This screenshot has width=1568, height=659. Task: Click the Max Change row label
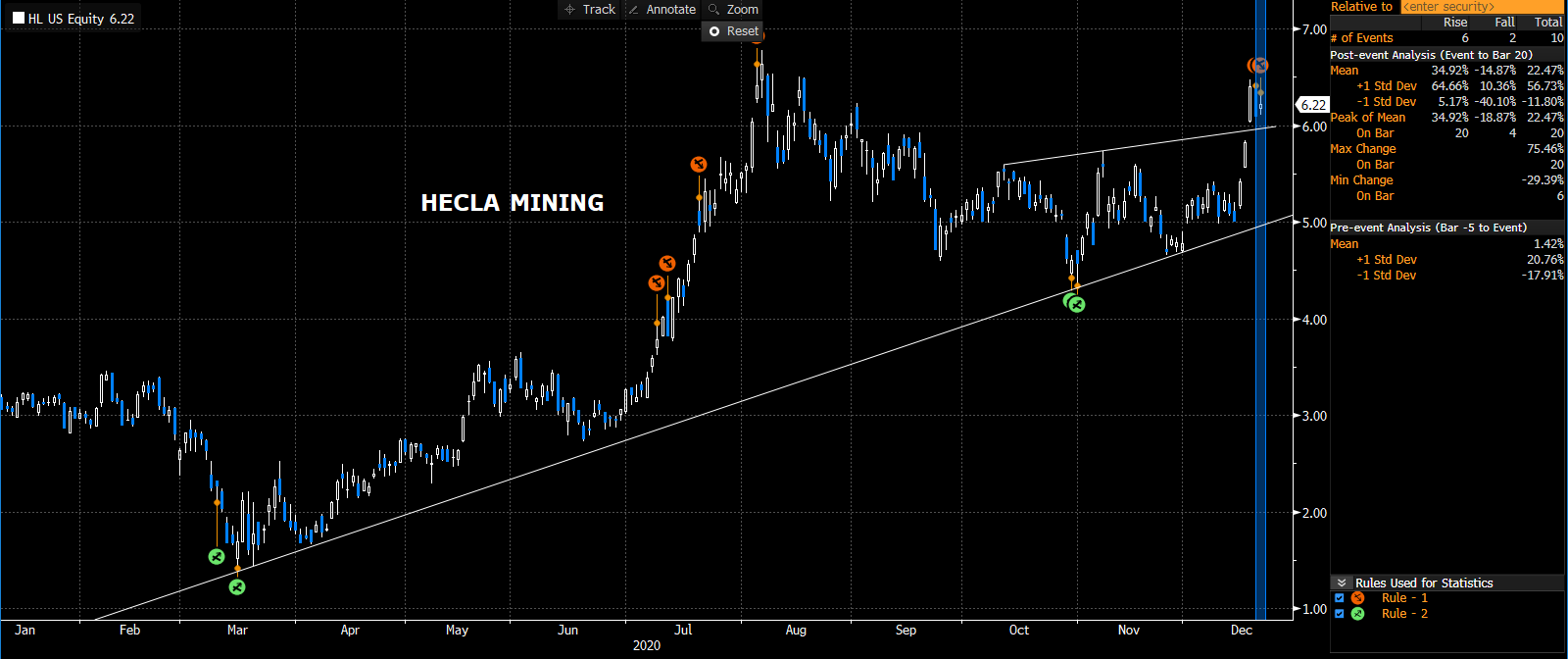click(x=1361, y=149)
